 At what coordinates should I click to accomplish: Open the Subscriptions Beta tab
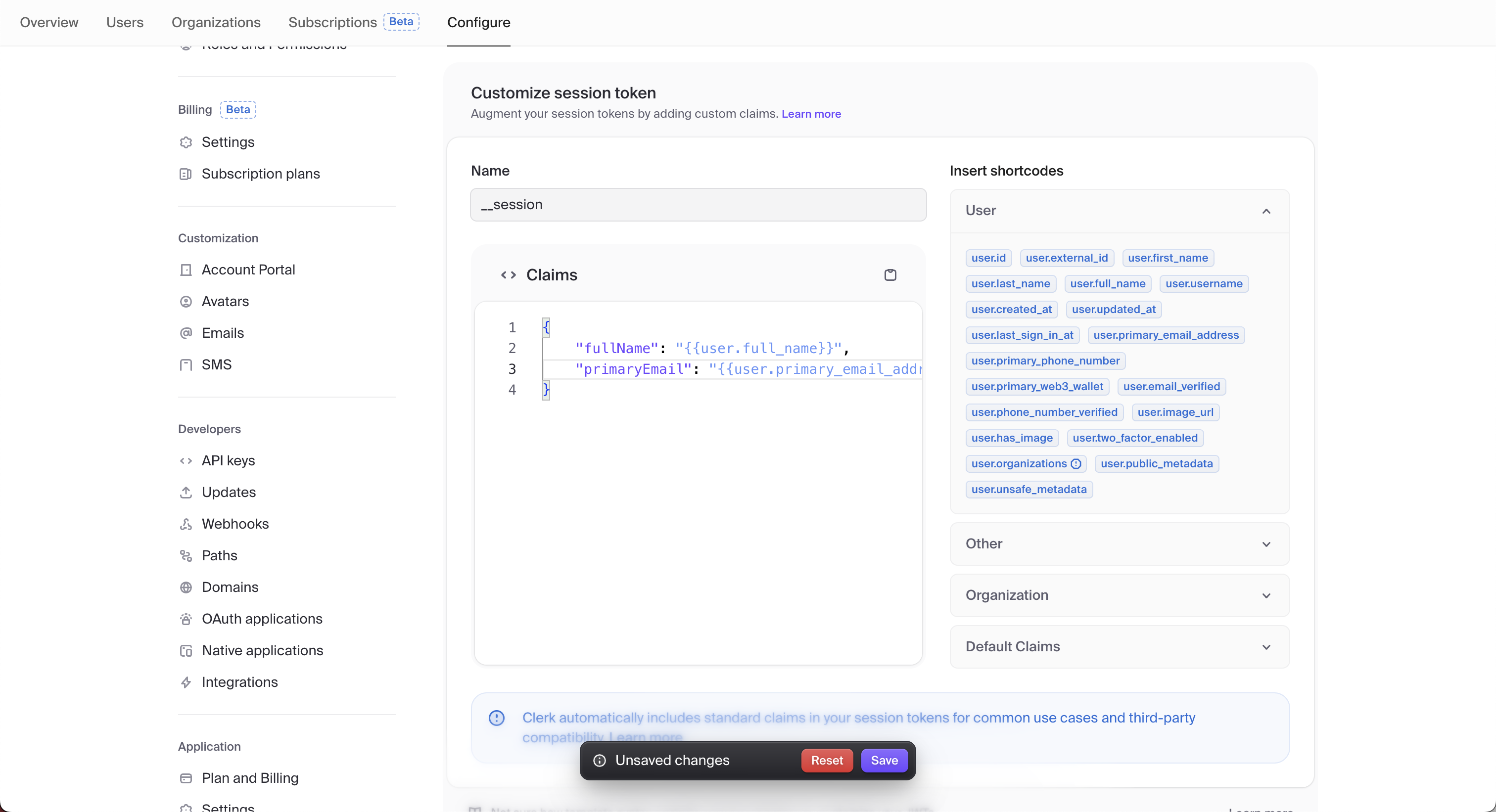[x=331, y=22]
